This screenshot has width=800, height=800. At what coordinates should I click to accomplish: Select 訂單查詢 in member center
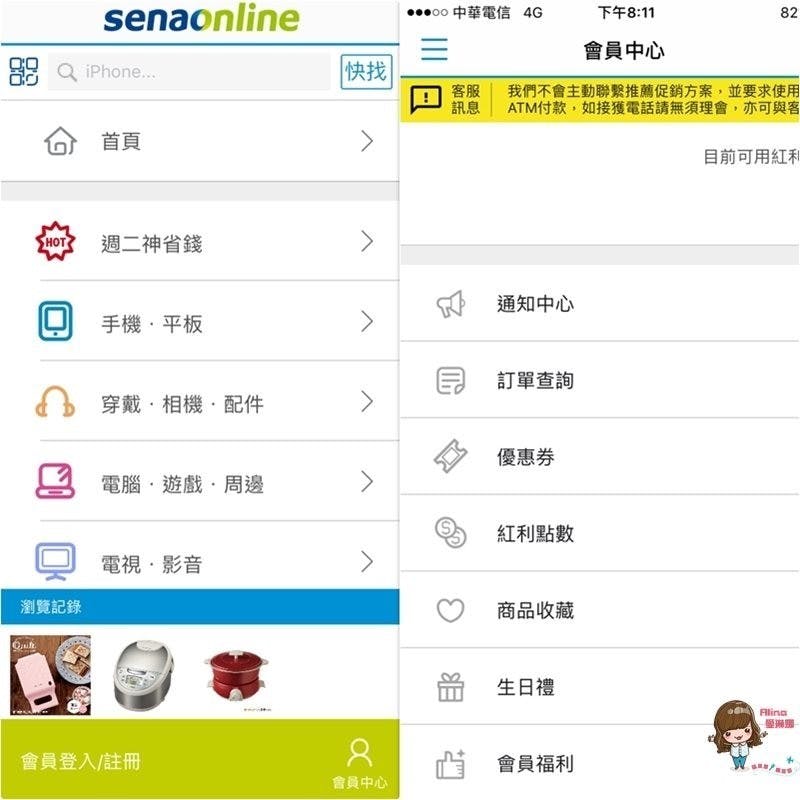tap(600, 380)
